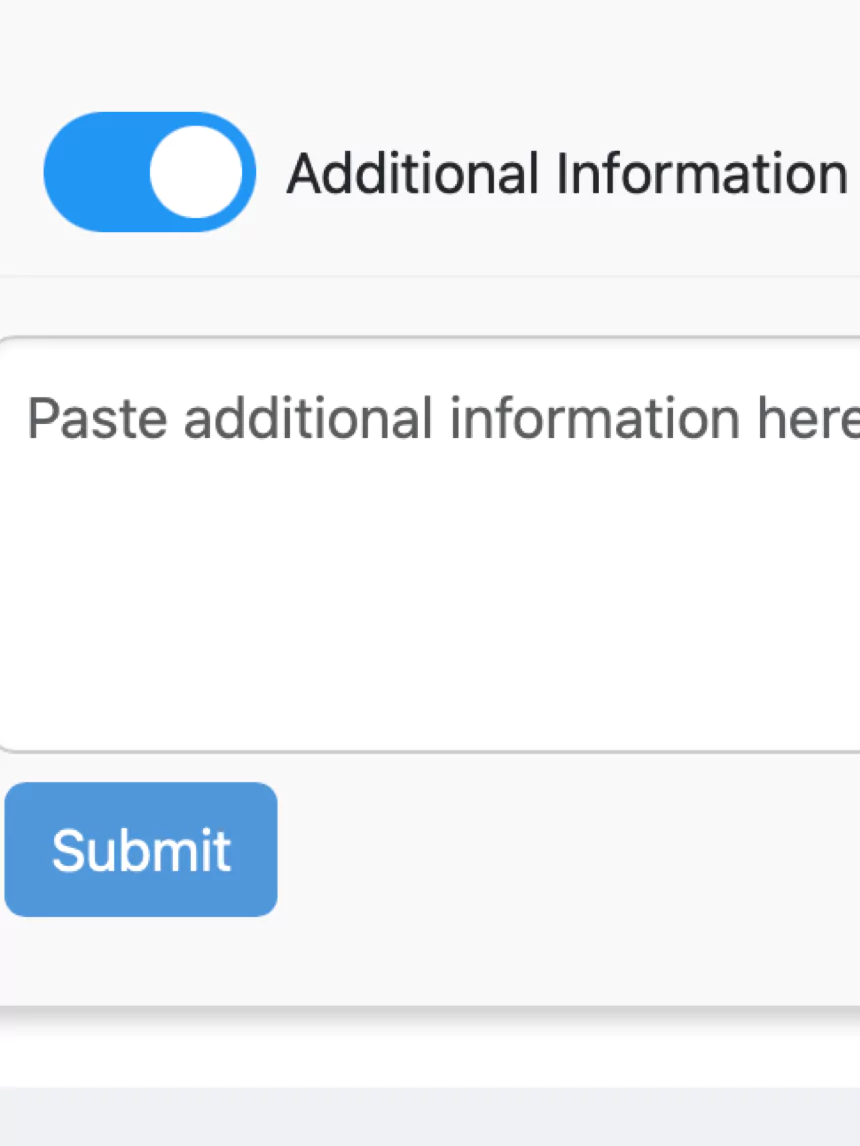The width and height of the screenshot is (860, 1146).
Task: Hide the additional information text area via toggle
Action: point(150,172)
